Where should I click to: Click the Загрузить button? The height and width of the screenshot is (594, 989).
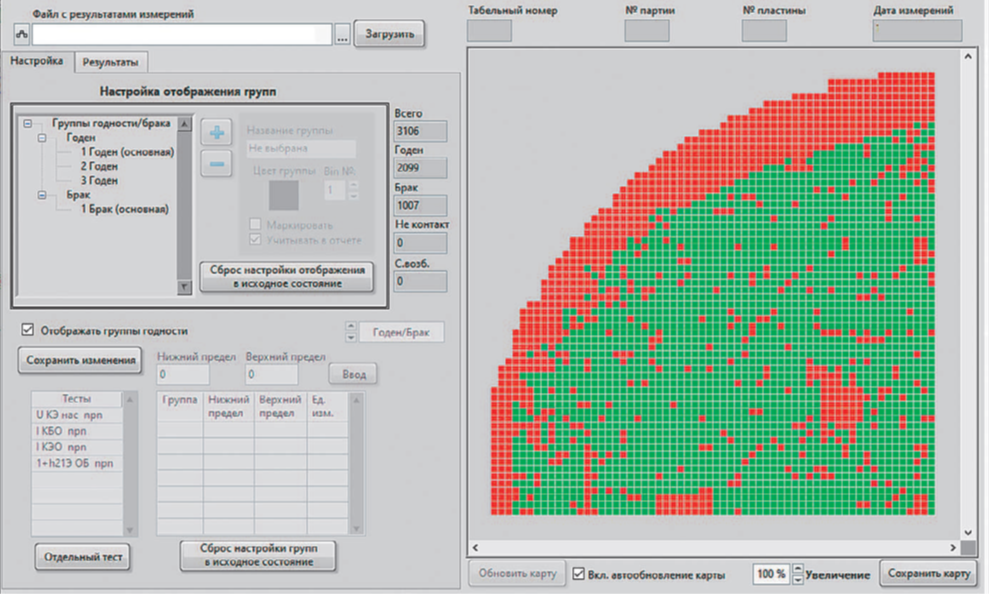(389, 34)
